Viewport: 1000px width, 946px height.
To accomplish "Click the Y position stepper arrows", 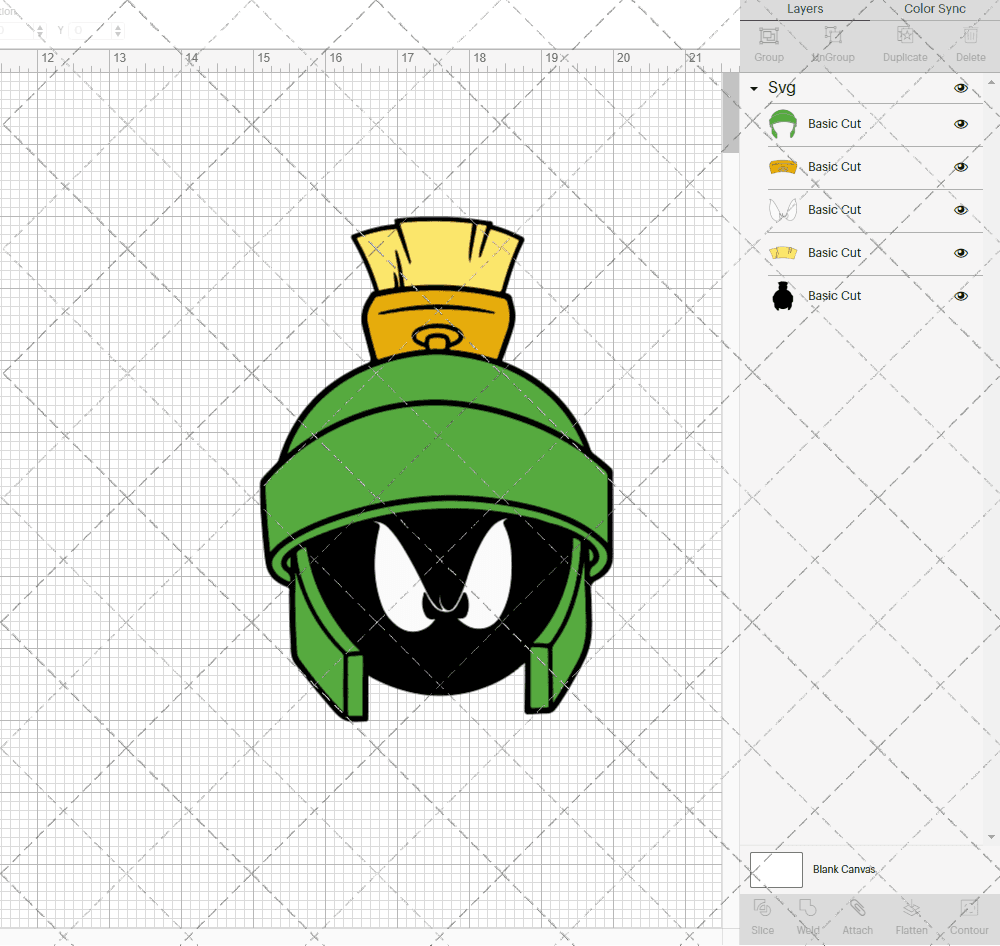I will click(x=118, y=30).
